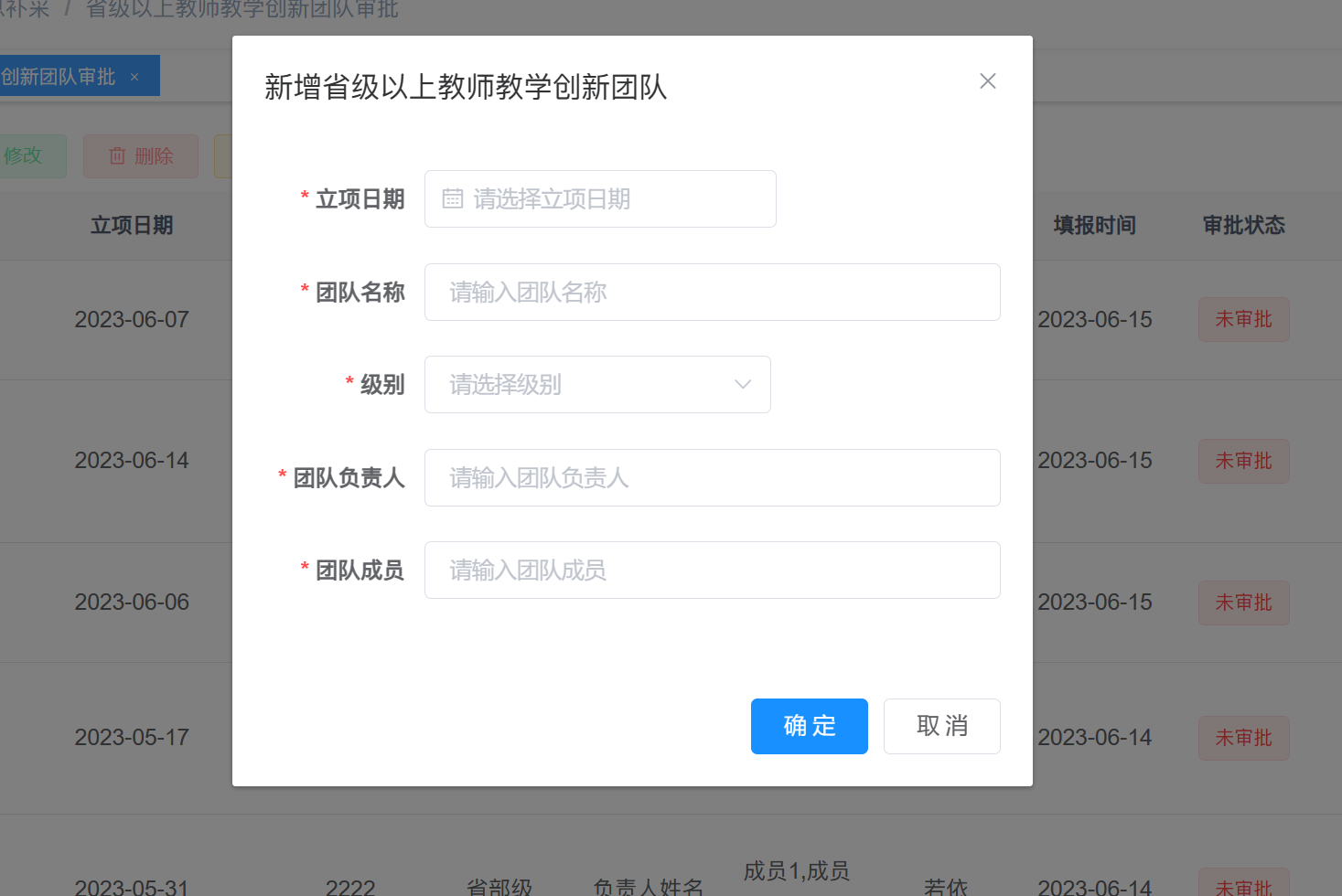Viewport: 1342px width, 896px height.
Task: Click the trash icon on 删除 button
Action: click(117, 156)
